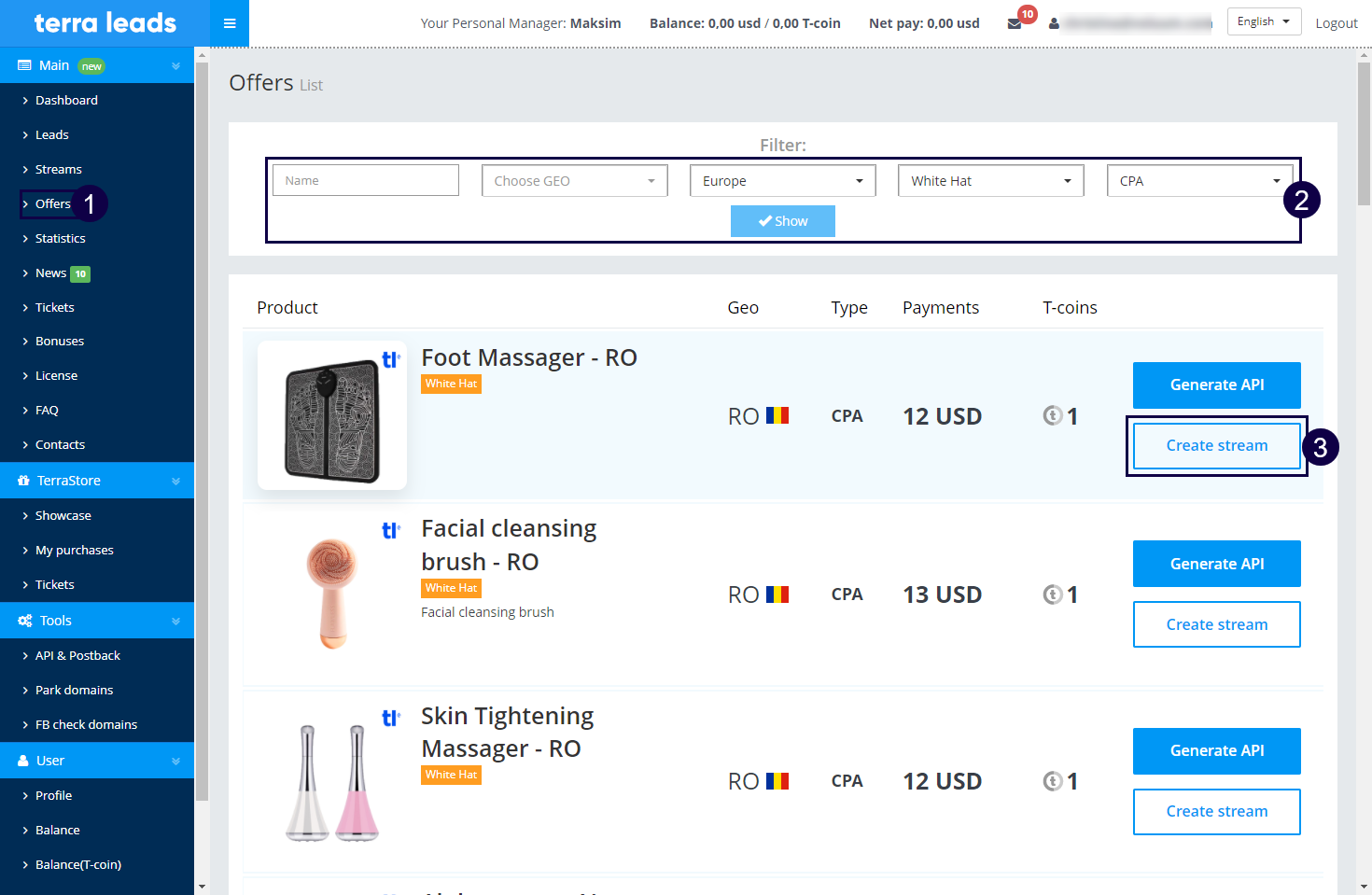Collapse the Main sidebar section

(x=175, y=66)
